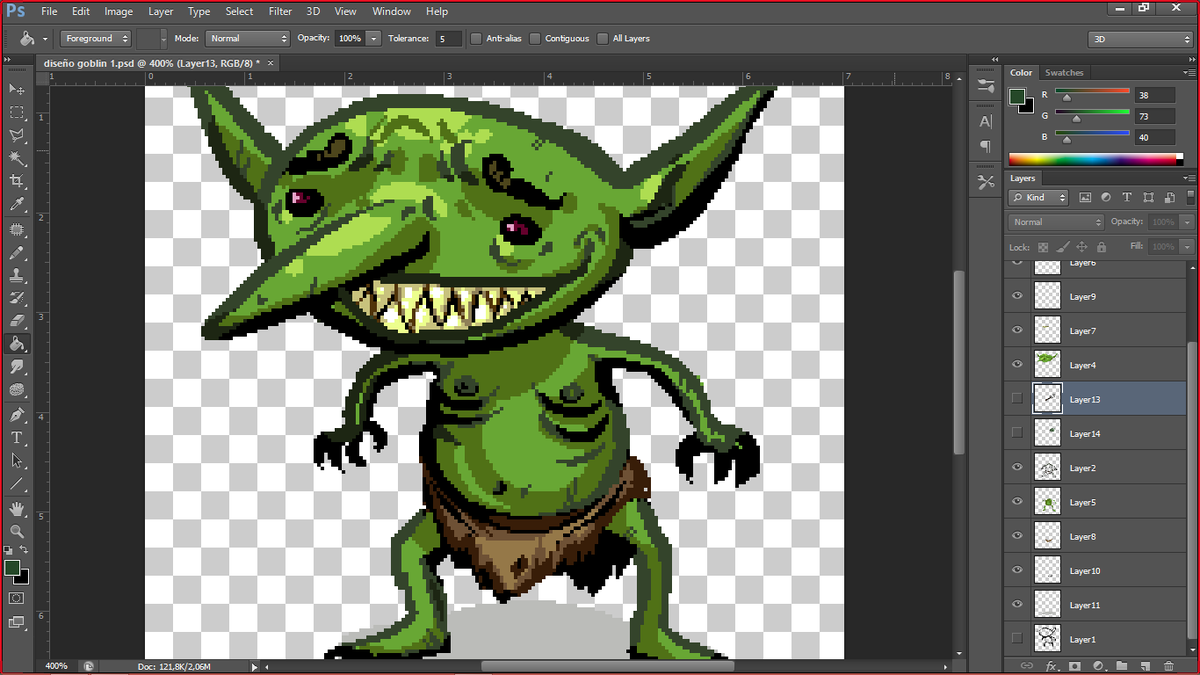Select the Hand tool
Image resolution: width=1200 pixels, height=675 pixels.
tap(17, 509)
